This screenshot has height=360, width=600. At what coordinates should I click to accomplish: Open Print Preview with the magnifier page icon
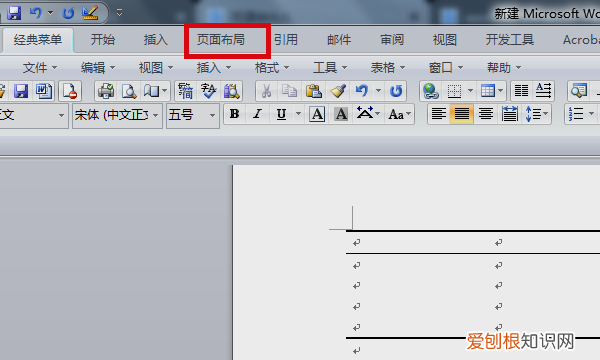click(129, 91)
